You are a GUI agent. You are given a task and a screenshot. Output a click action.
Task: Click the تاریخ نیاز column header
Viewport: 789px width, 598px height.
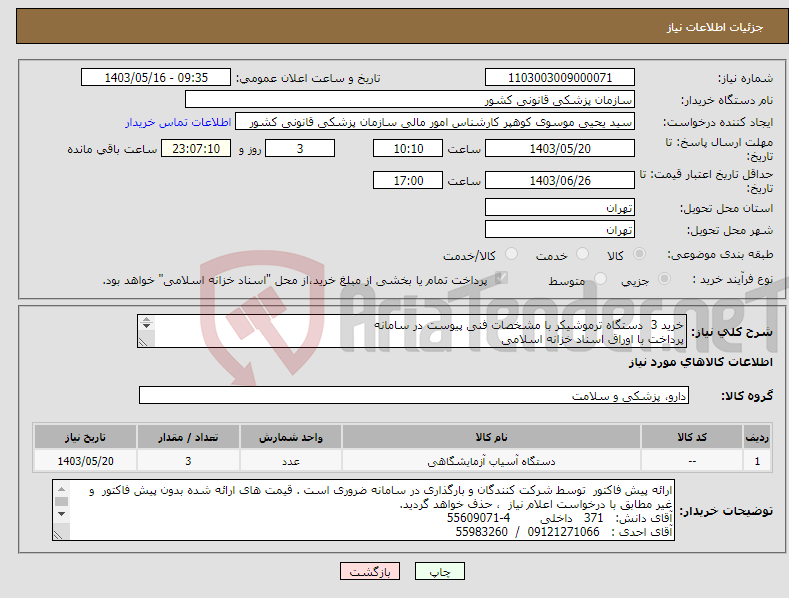85,437
